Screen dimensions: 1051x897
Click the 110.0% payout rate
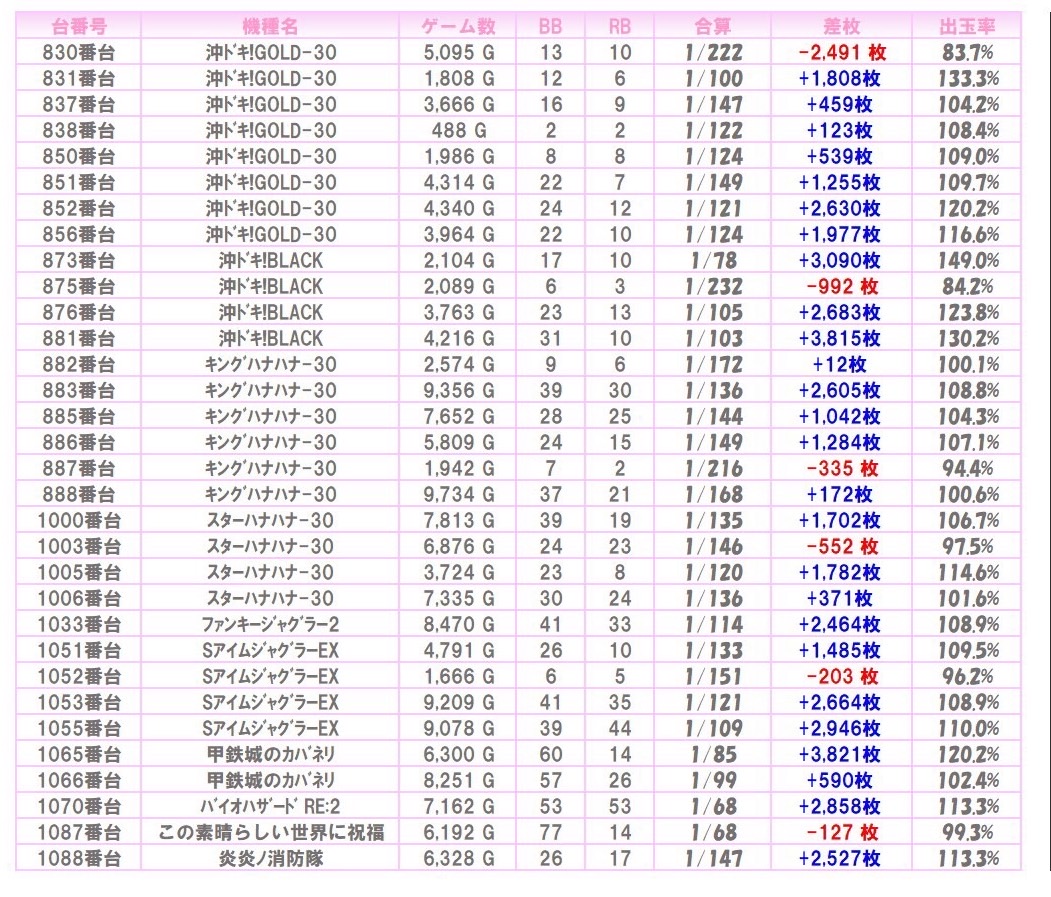point(968,729)
